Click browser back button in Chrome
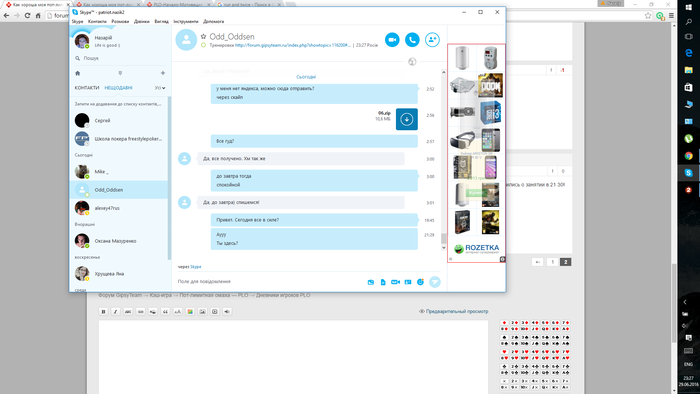The width and height of the screenshot is (700, 394). coord(6,16)
